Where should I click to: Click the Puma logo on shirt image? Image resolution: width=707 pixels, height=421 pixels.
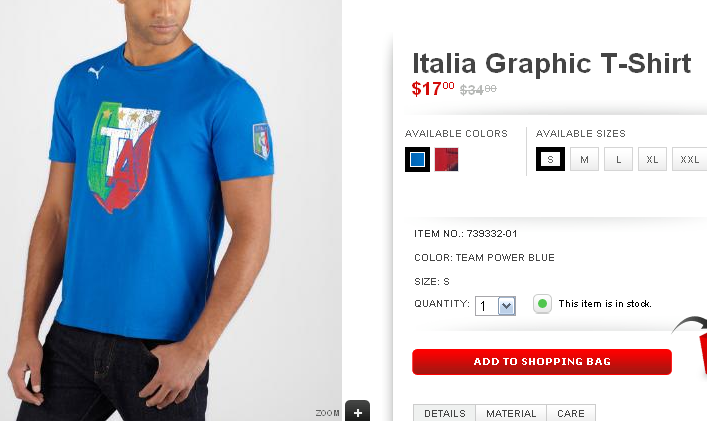pos(96,72)
